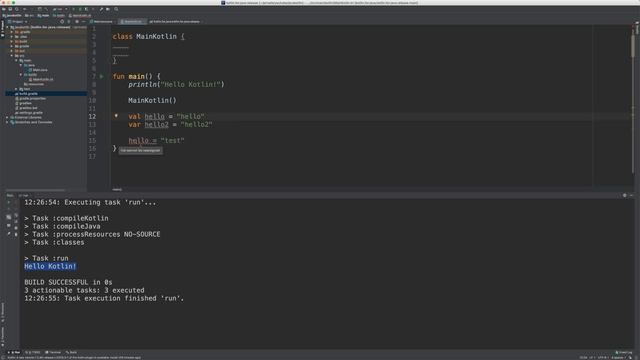Expand External Libraries
640x360 pixels.
coord(7,117)
